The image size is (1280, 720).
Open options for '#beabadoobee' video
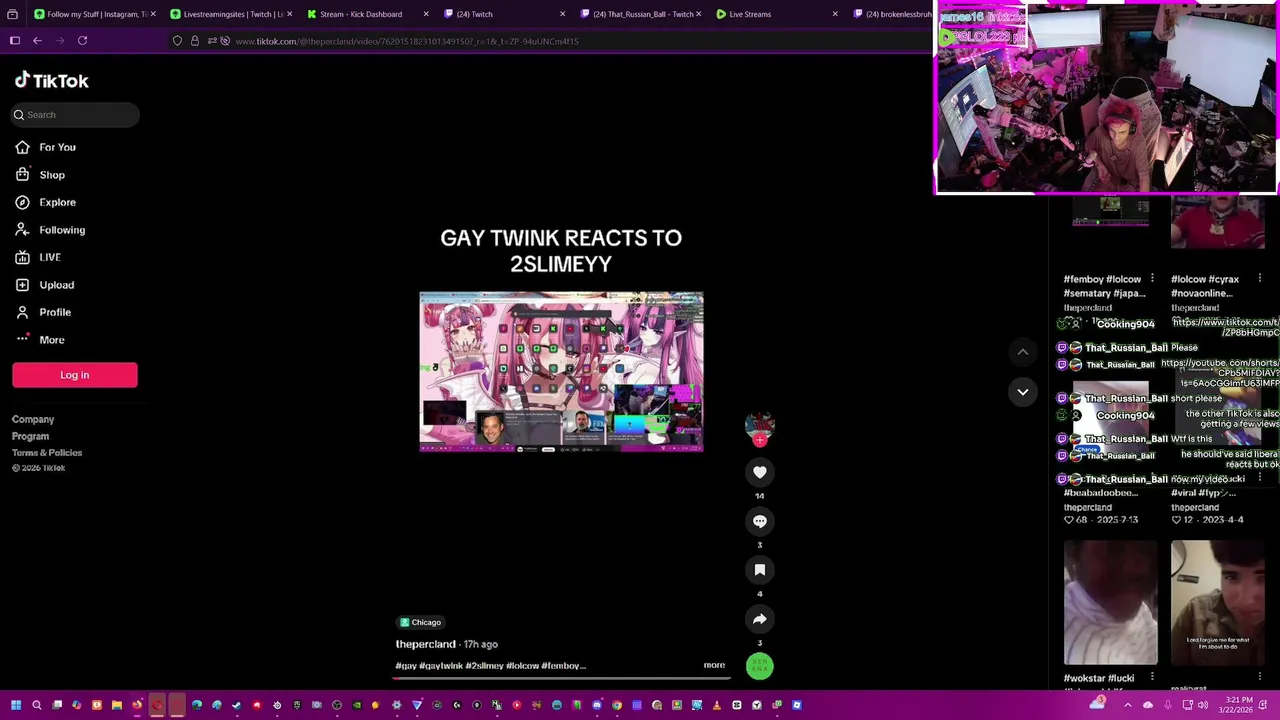tap(1152, 479)
